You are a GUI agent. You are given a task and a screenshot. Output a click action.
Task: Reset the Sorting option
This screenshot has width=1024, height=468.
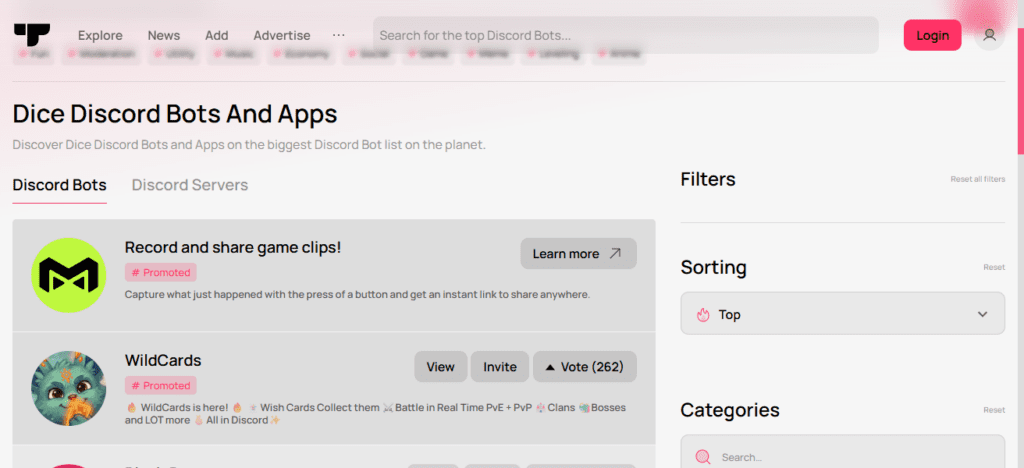pyautogui.click(x=995, y=268)
